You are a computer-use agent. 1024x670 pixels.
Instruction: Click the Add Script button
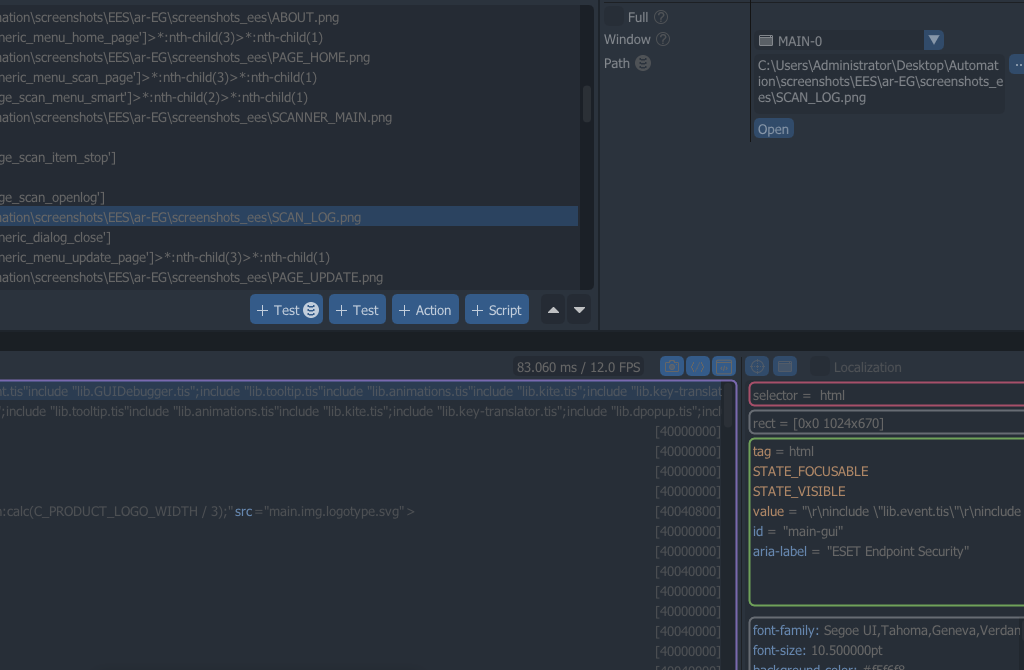496,310
